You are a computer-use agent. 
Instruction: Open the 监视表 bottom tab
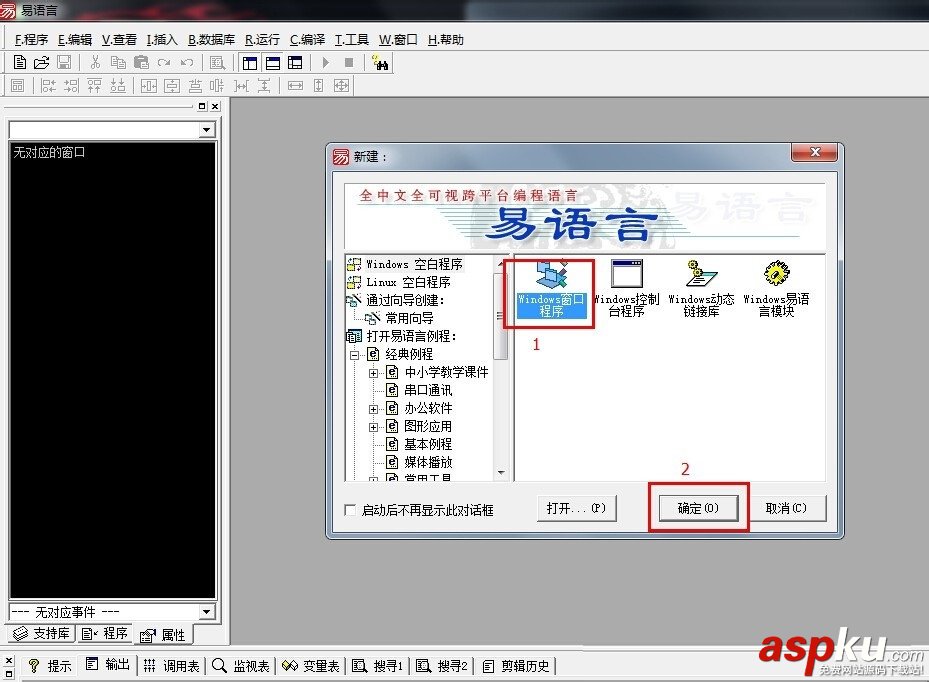pyautogui.click(x=241, y=666)
